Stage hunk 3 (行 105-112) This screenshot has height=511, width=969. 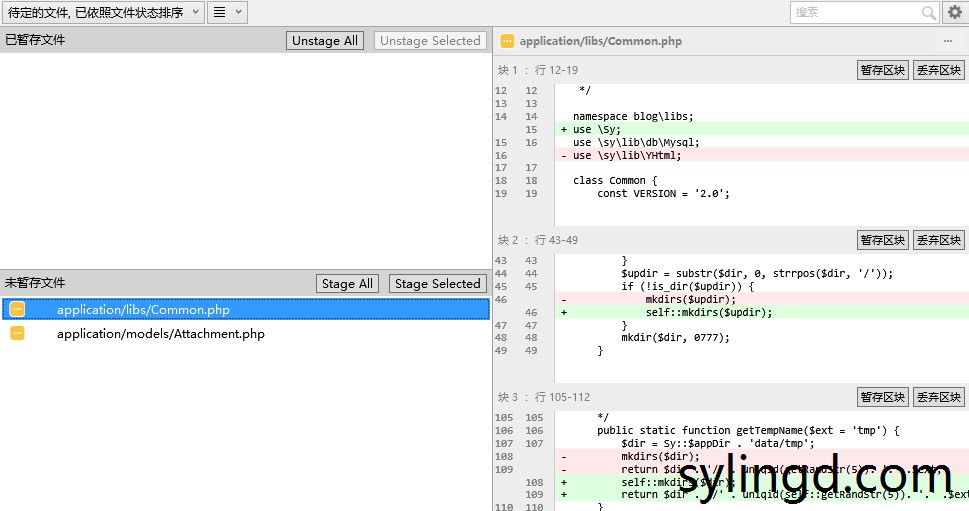pyautogui.click(x=882, y=397)
